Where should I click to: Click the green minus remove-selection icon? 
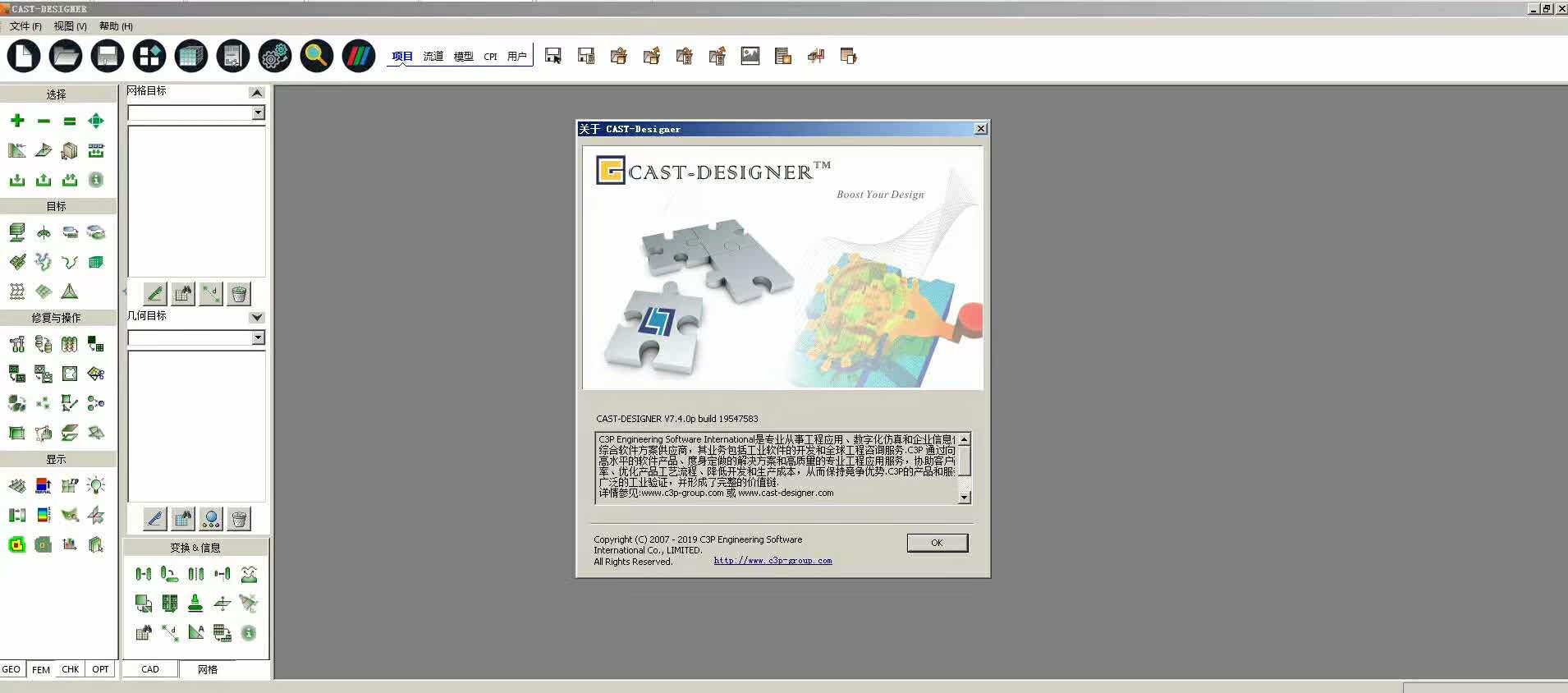pos(44,121)
